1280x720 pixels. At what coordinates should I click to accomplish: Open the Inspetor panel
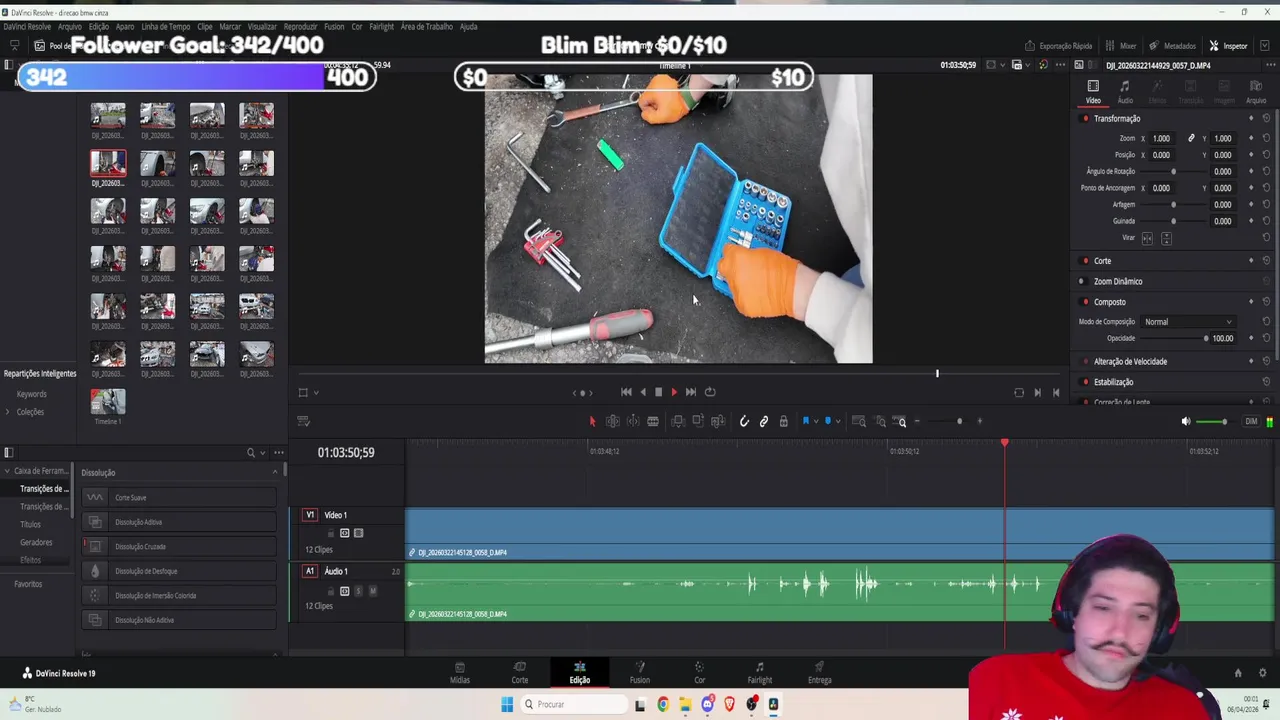click(1228, 46)
